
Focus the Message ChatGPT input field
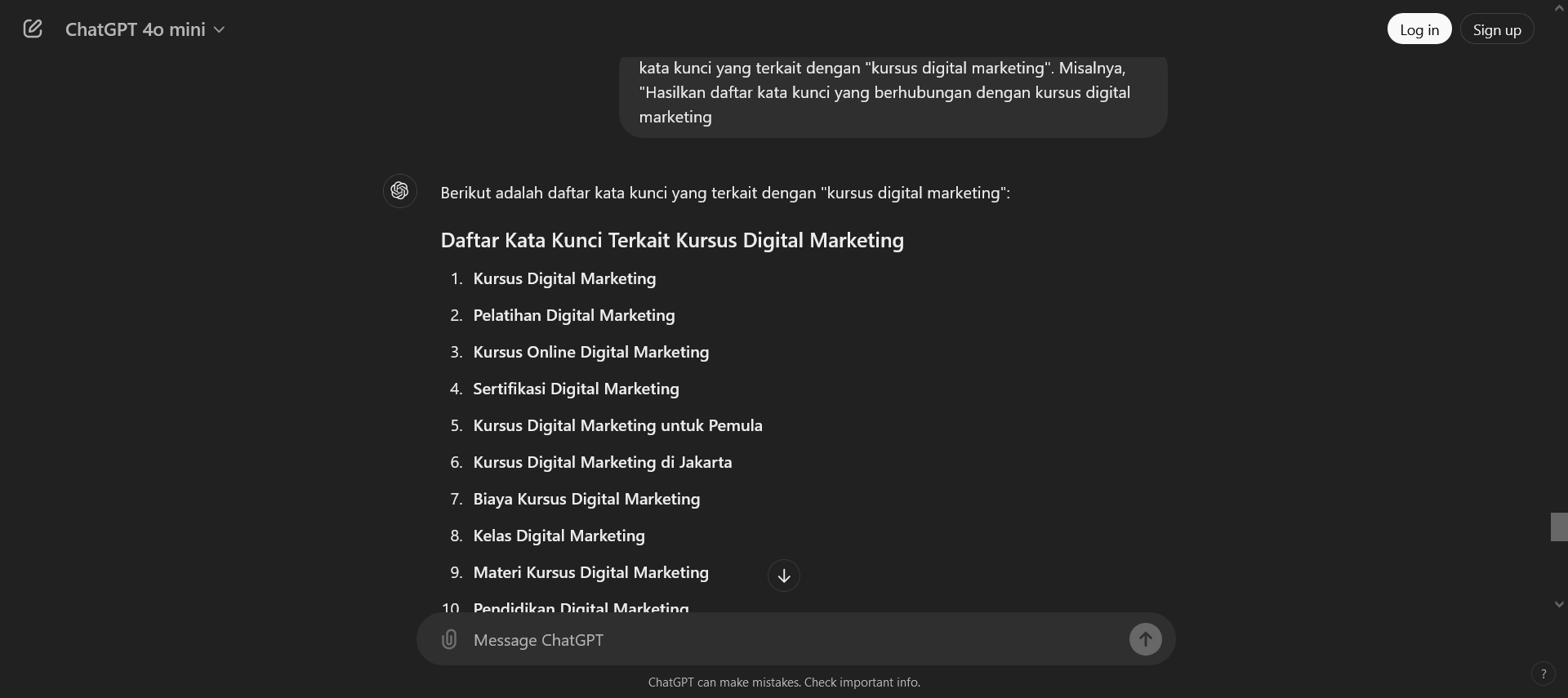point(796,640)
